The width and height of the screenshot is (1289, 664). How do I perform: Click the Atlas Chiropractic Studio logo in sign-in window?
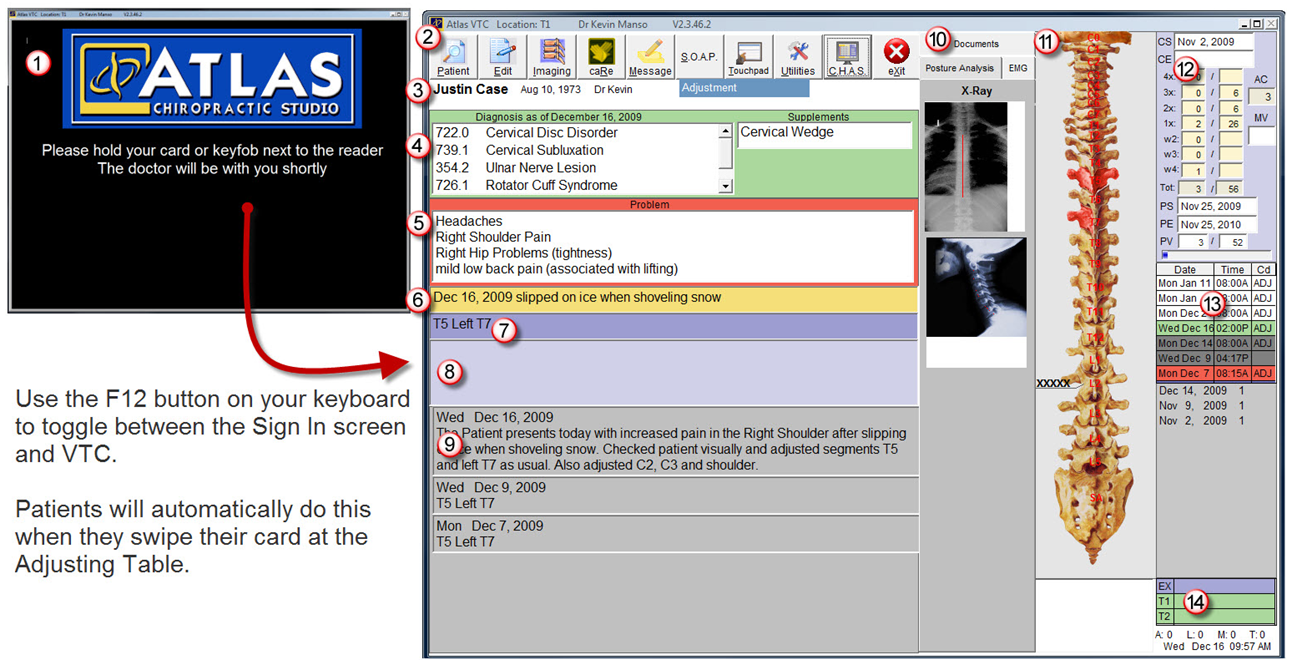click(x=212, y=78)
